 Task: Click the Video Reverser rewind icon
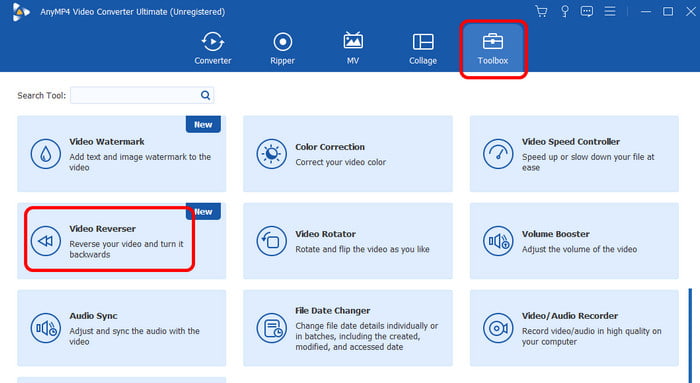tap(46, 241)
